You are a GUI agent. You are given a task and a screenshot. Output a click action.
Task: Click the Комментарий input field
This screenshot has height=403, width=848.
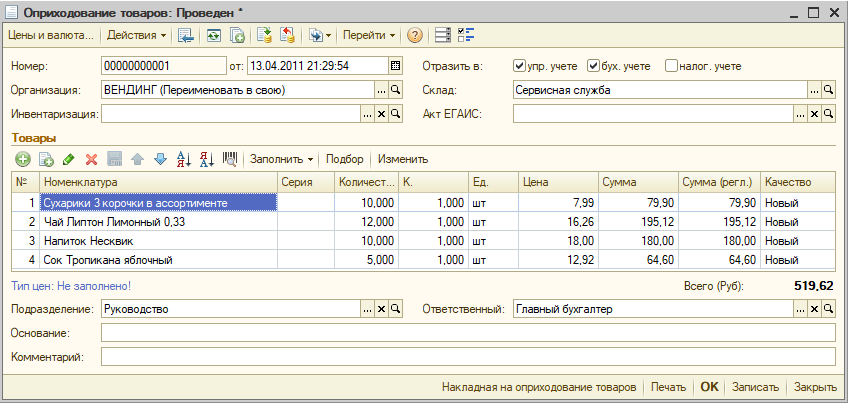click(468, 357)
